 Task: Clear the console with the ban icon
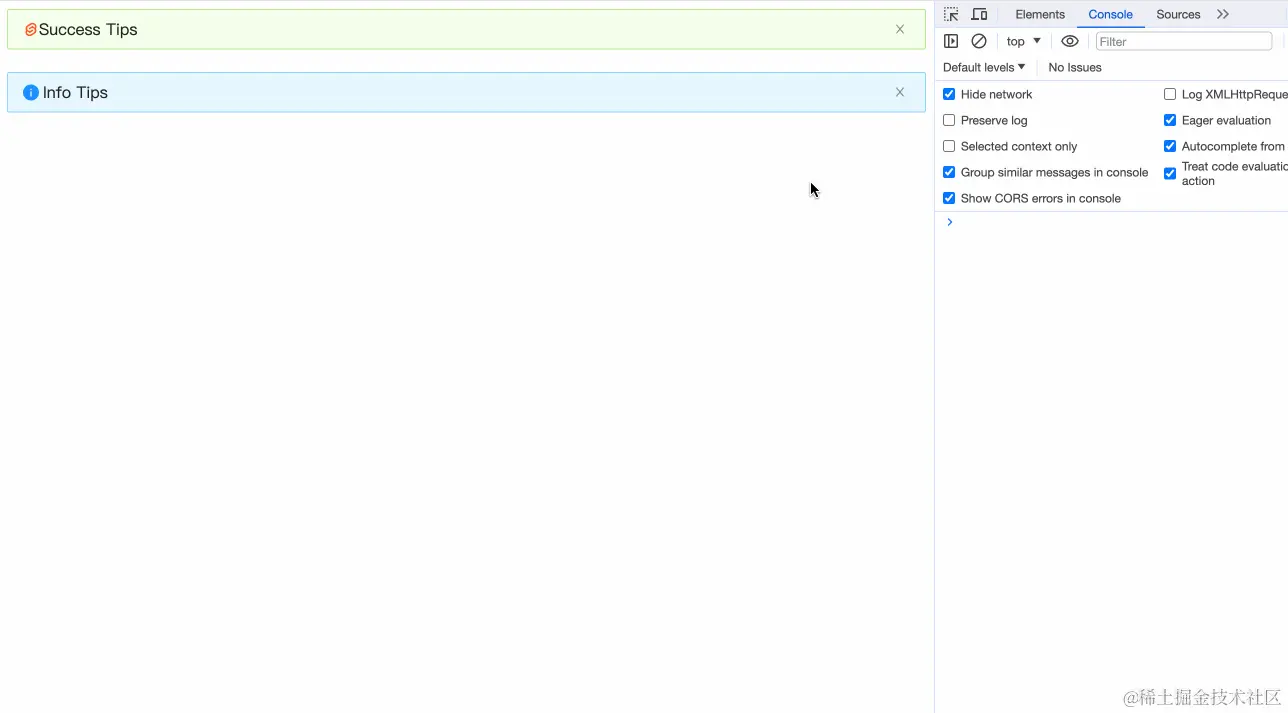[x=979, y=41]
